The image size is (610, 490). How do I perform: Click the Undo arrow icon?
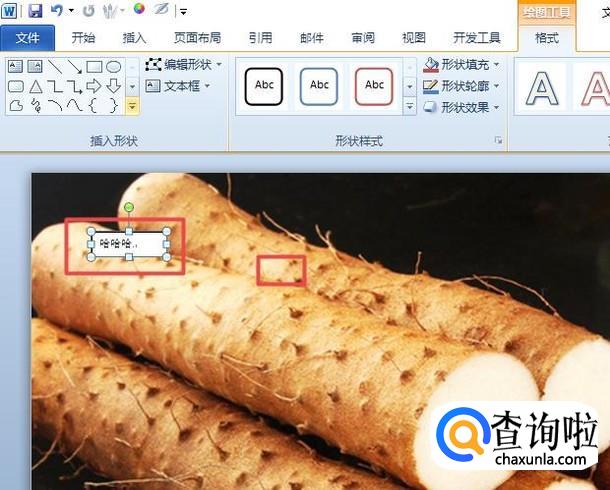56,10
